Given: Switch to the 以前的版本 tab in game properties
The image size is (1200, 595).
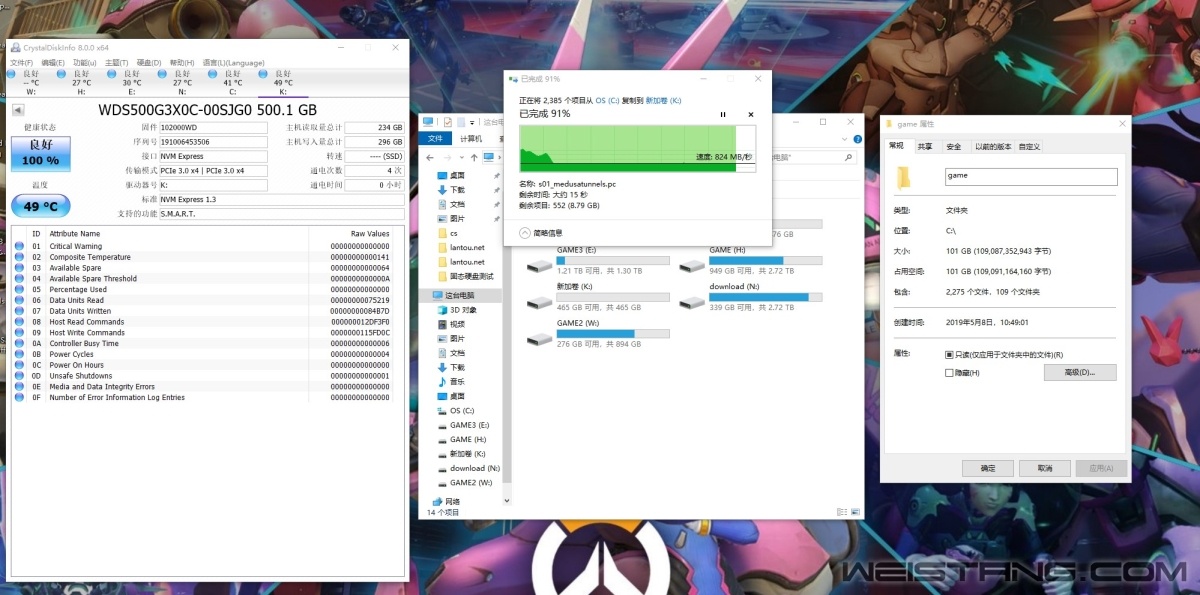Looking at the screenshot, I should pos(993,147).
